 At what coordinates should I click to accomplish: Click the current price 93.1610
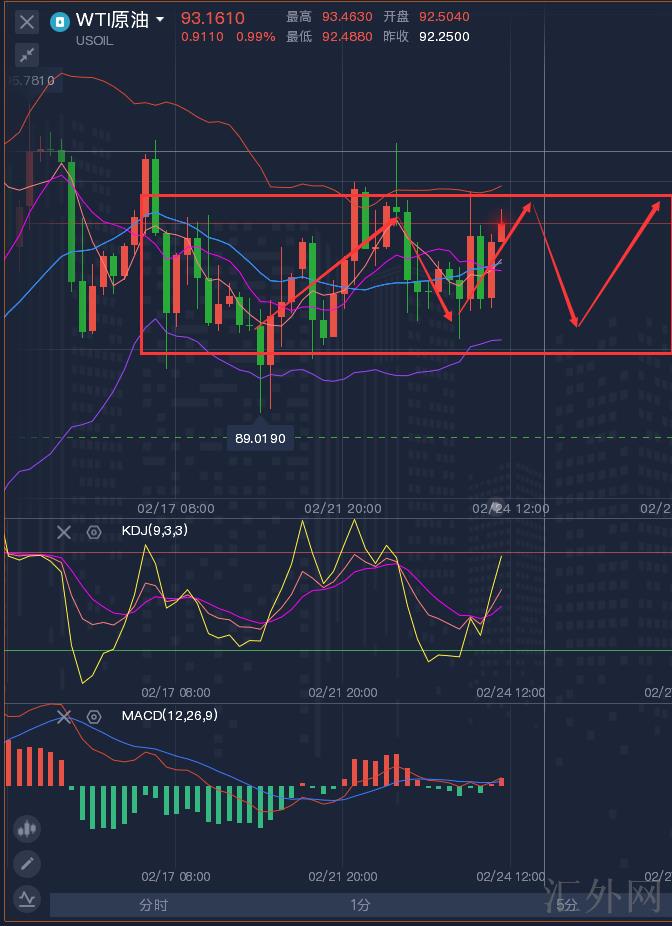[x=212, y=18]
